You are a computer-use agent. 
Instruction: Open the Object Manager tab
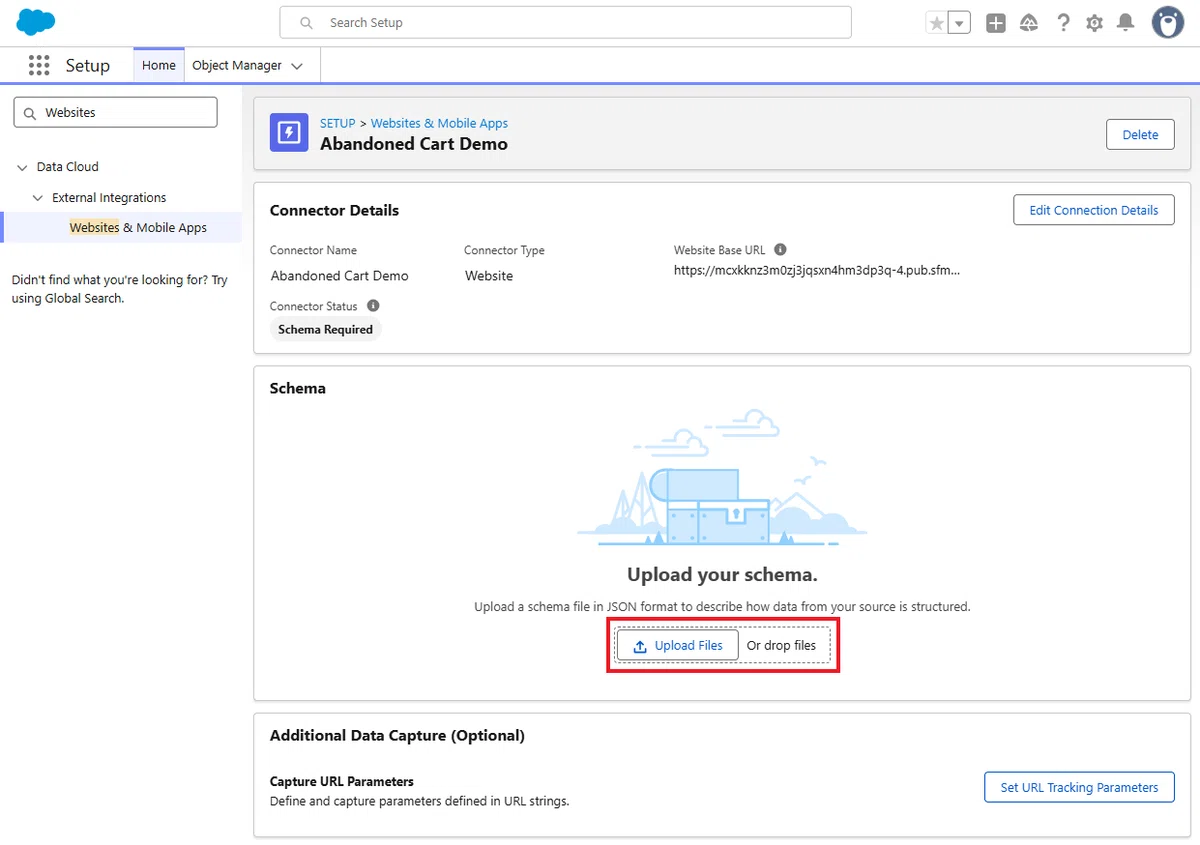coord(237,65)
